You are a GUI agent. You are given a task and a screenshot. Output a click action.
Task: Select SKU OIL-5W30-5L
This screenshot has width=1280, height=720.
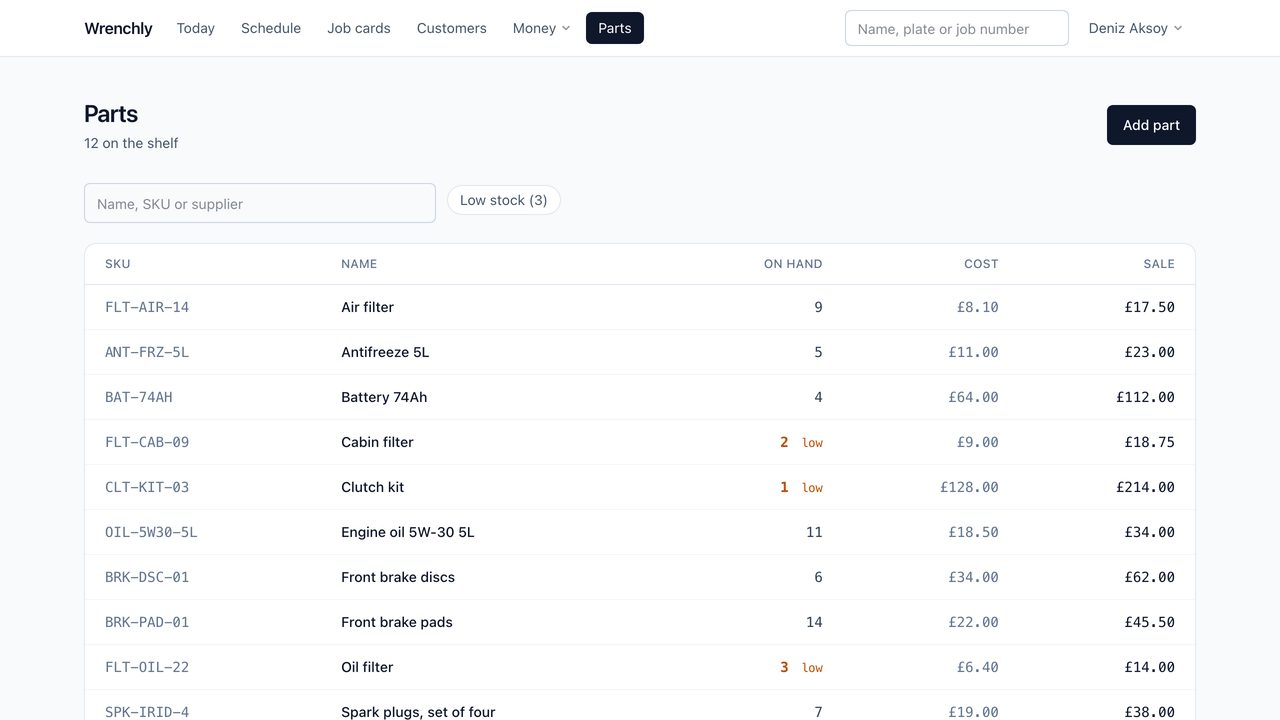coord(151,532)
